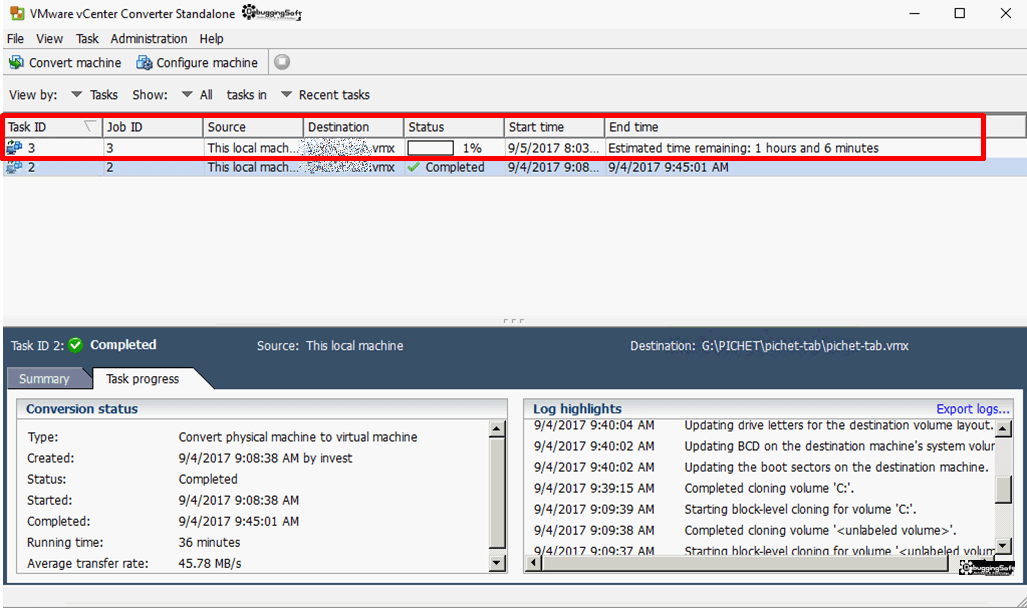
Task: Click 'Convert physical machine to virtual machine' text
Action: (298, 437)
